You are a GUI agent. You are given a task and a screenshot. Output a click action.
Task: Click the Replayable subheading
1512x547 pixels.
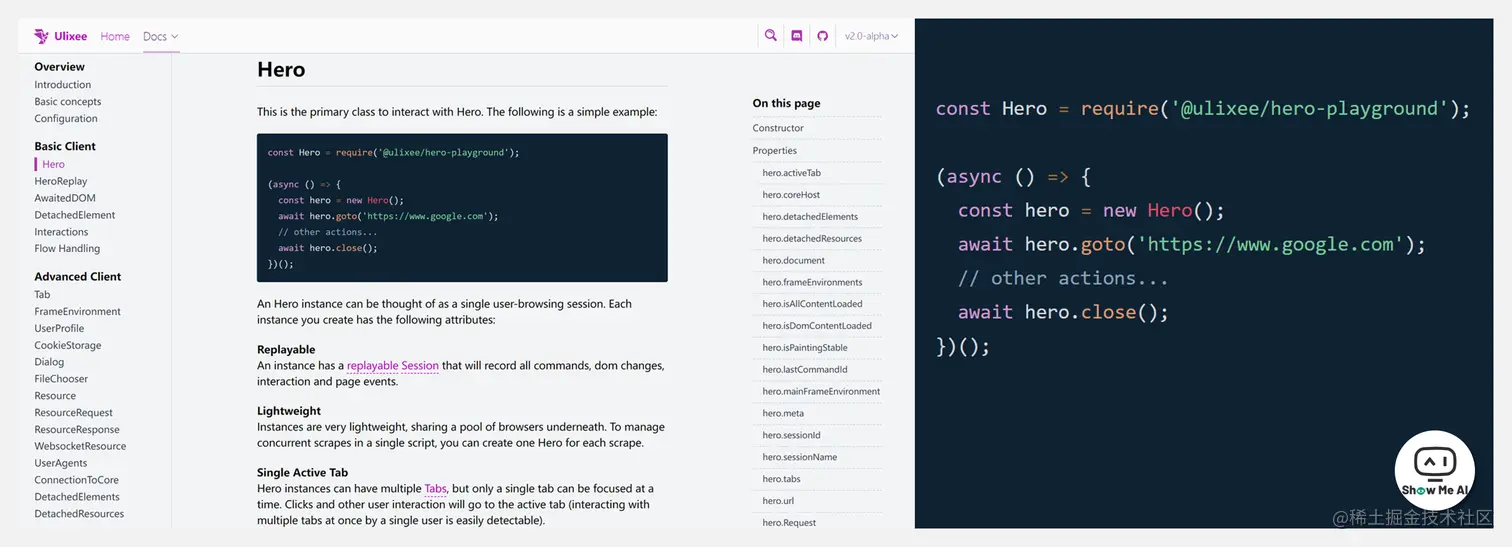[x=286, y=350]
